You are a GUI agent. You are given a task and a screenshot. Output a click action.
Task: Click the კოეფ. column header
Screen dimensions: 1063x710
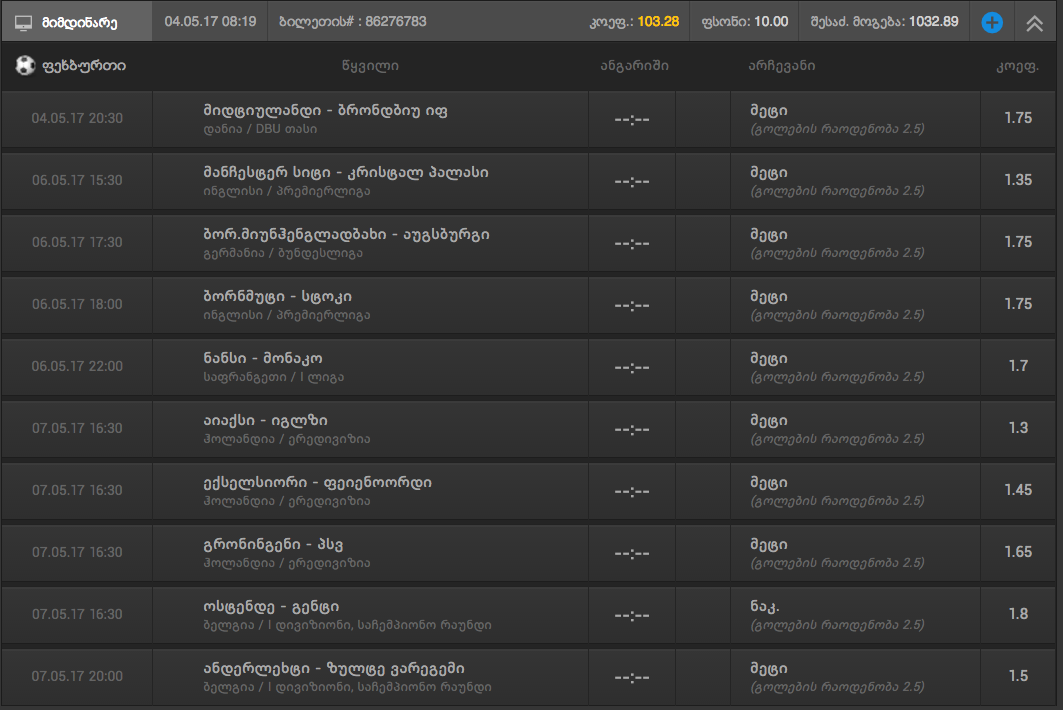(x=1017, y=66)
